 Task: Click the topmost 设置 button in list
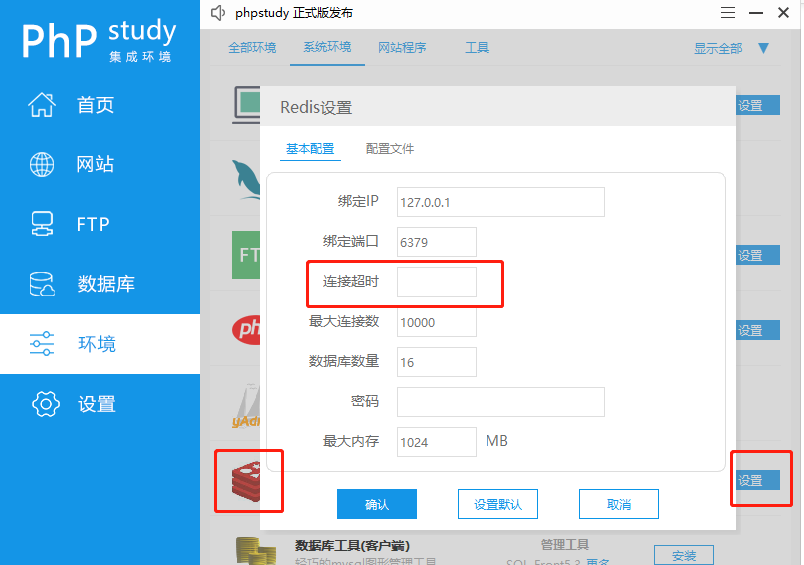click(x=758, y=105)
